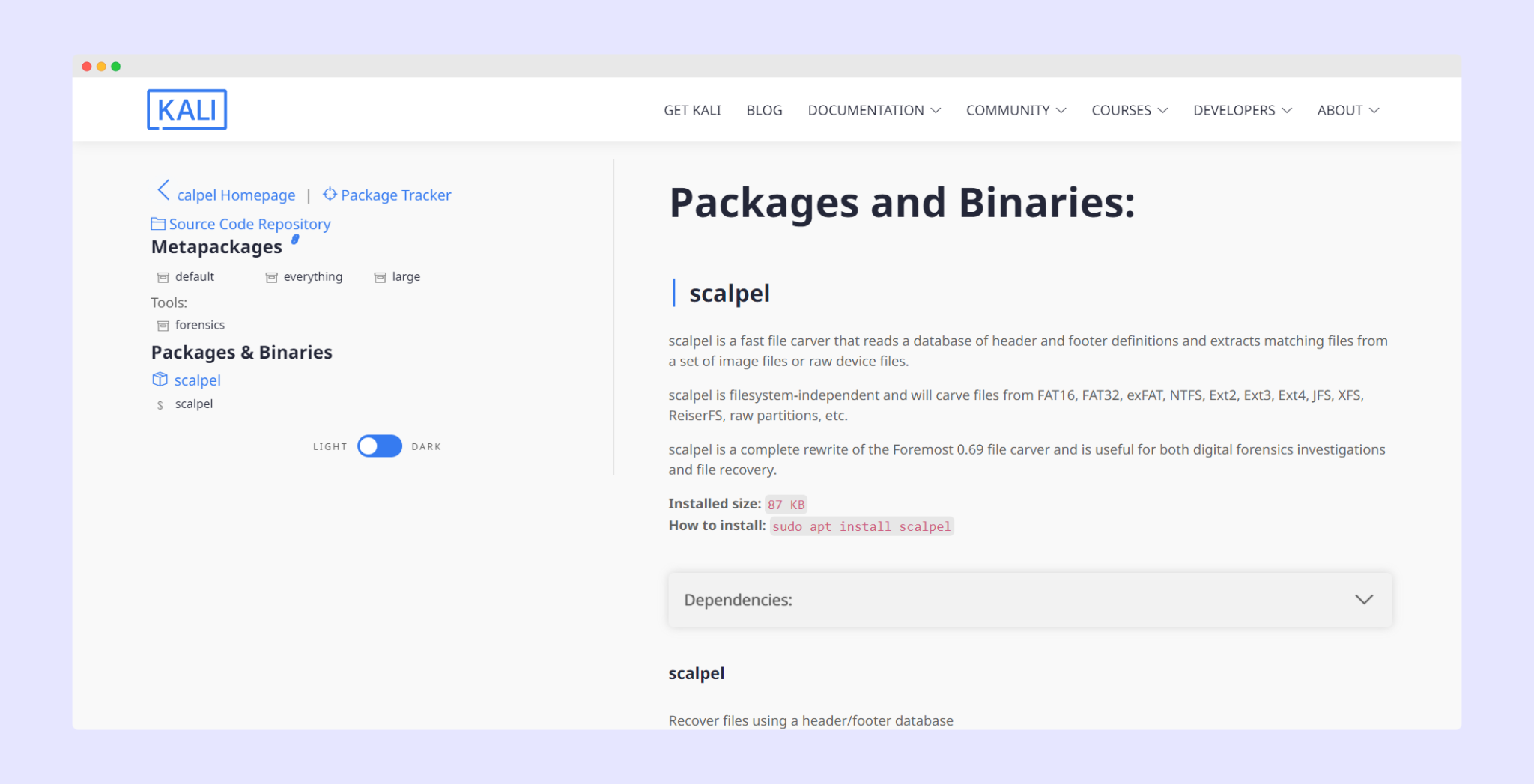Go to the Blog page
The height and width of the screenshot is (784, 1534).
(x=764, y=110)
